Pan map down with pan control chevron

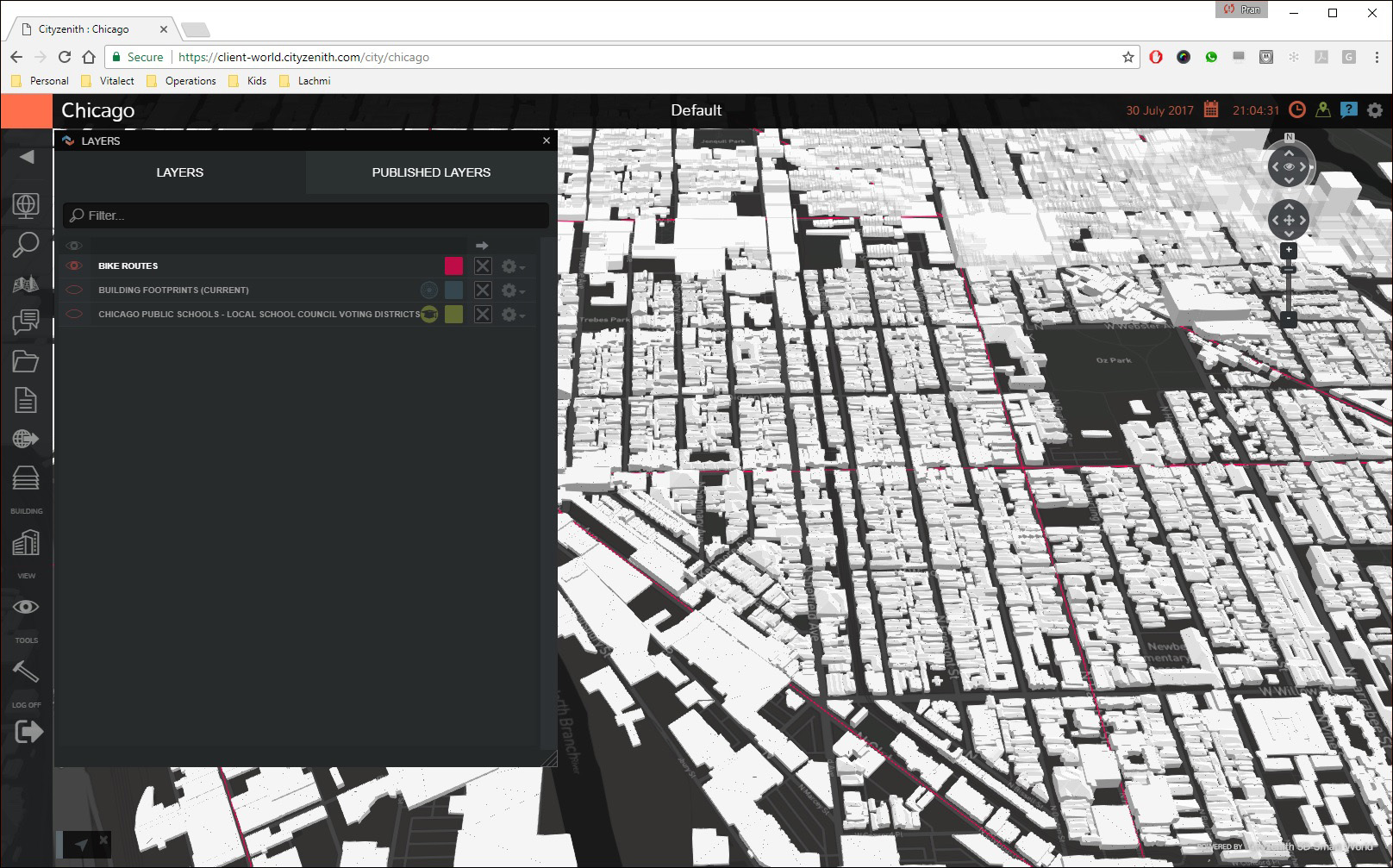[x=1289, y=234]
